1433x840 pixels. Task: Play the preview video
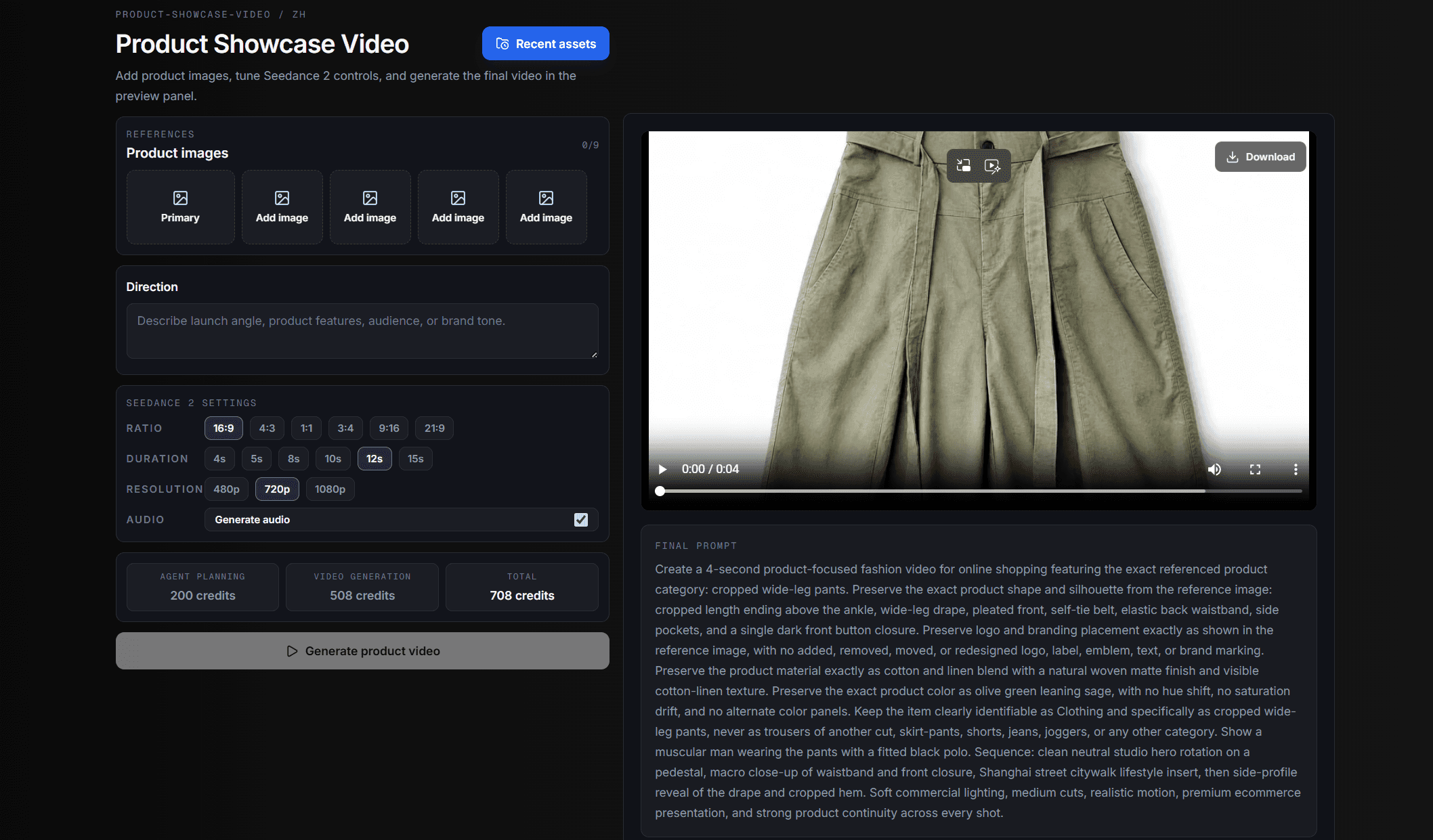point(662,469)
